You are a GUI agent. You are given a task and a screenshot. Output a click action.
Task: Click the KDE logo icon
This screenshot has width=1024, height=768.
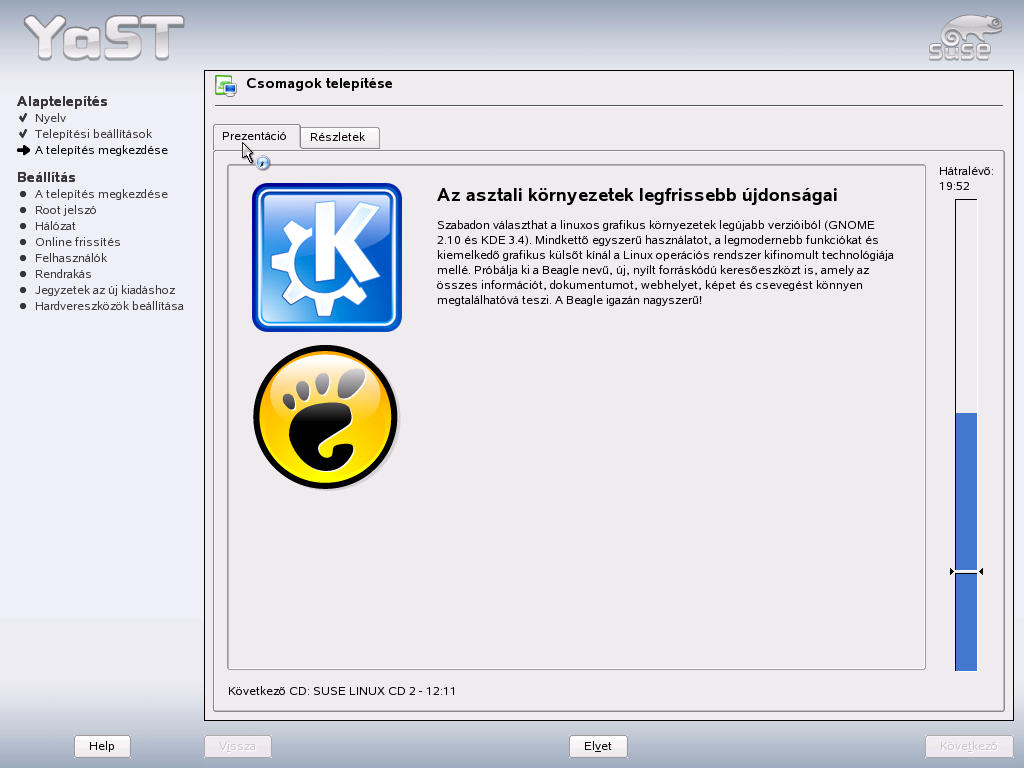pos(327,257)
